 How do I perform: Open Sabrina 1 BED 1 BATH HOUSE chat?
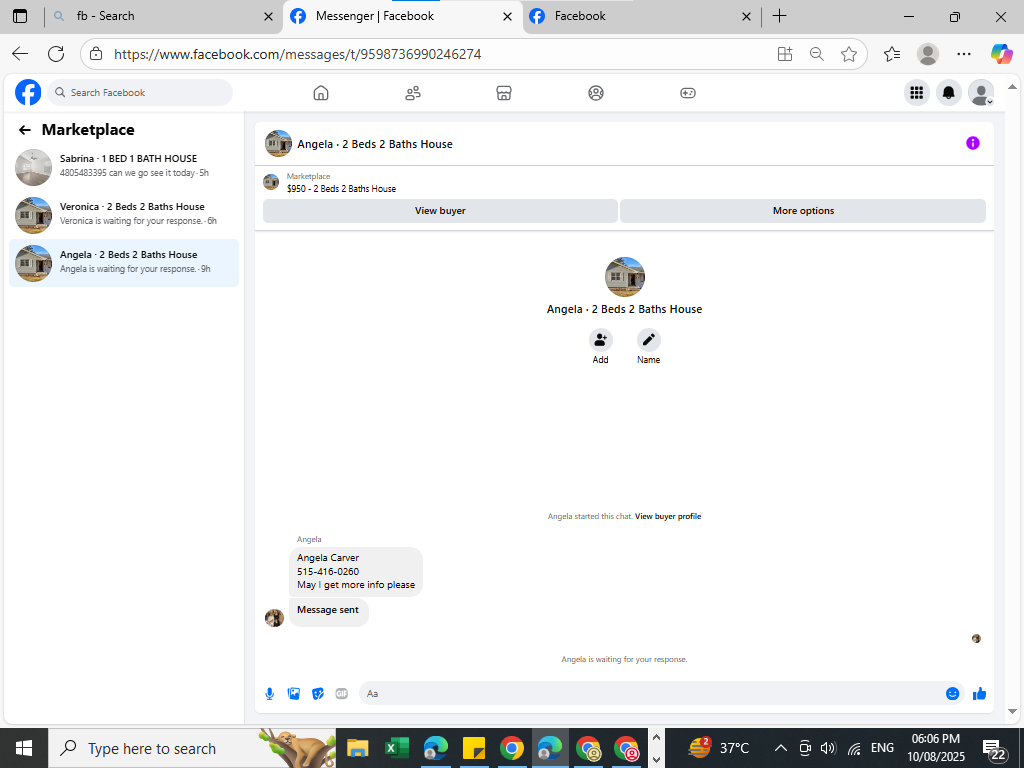tap(124, 167)
